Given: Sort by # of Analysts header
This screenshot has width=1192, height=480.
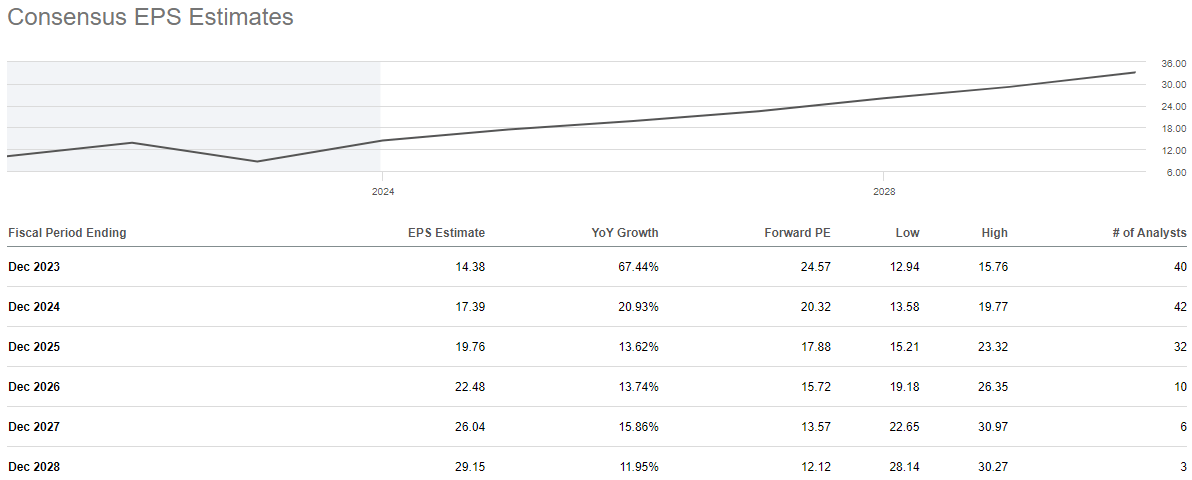Looking at the screenshot, I should (x=1149, y=233).
